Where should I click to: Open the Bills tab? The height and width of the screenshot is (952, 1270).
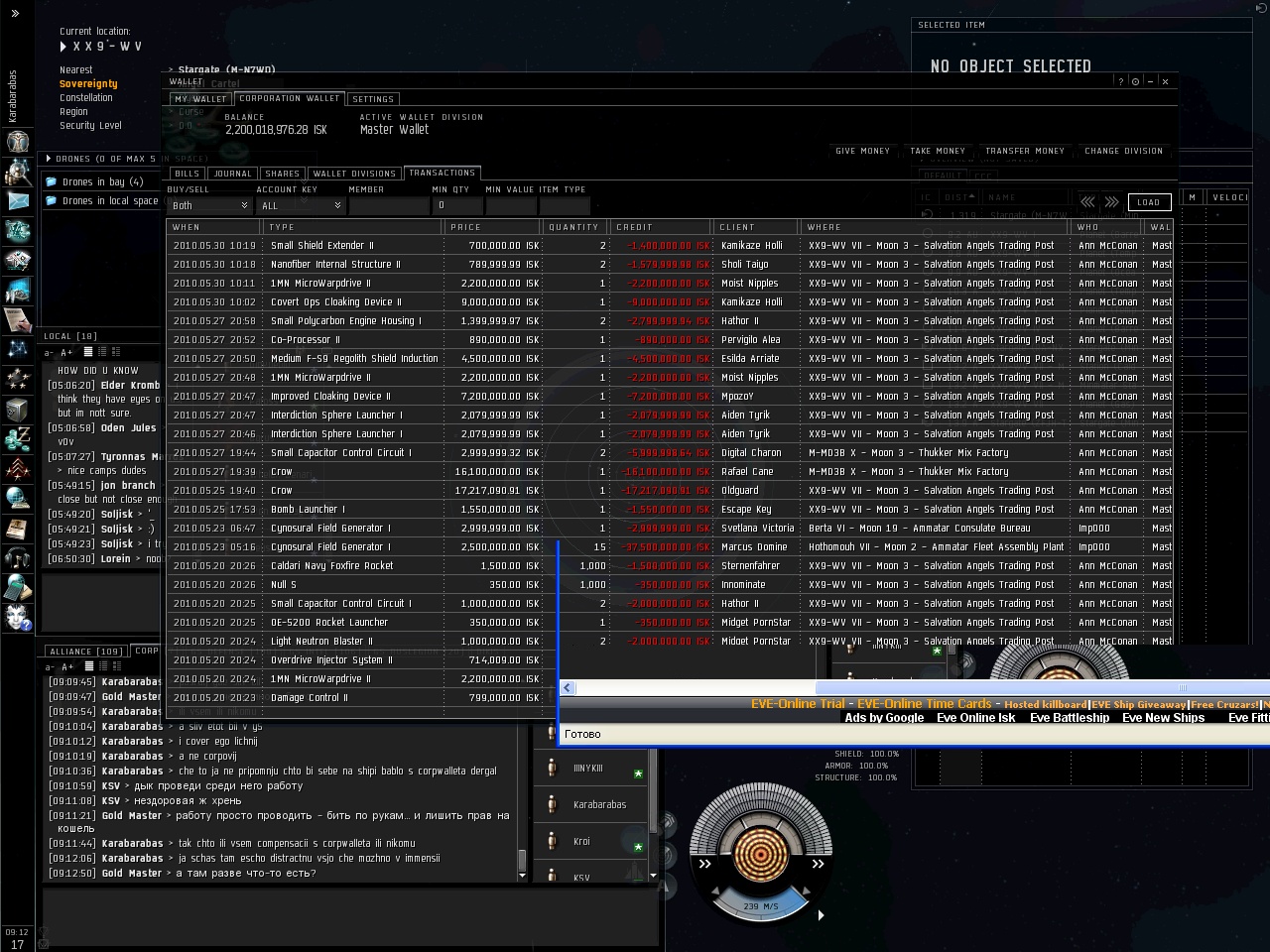(x=188, y=174)
